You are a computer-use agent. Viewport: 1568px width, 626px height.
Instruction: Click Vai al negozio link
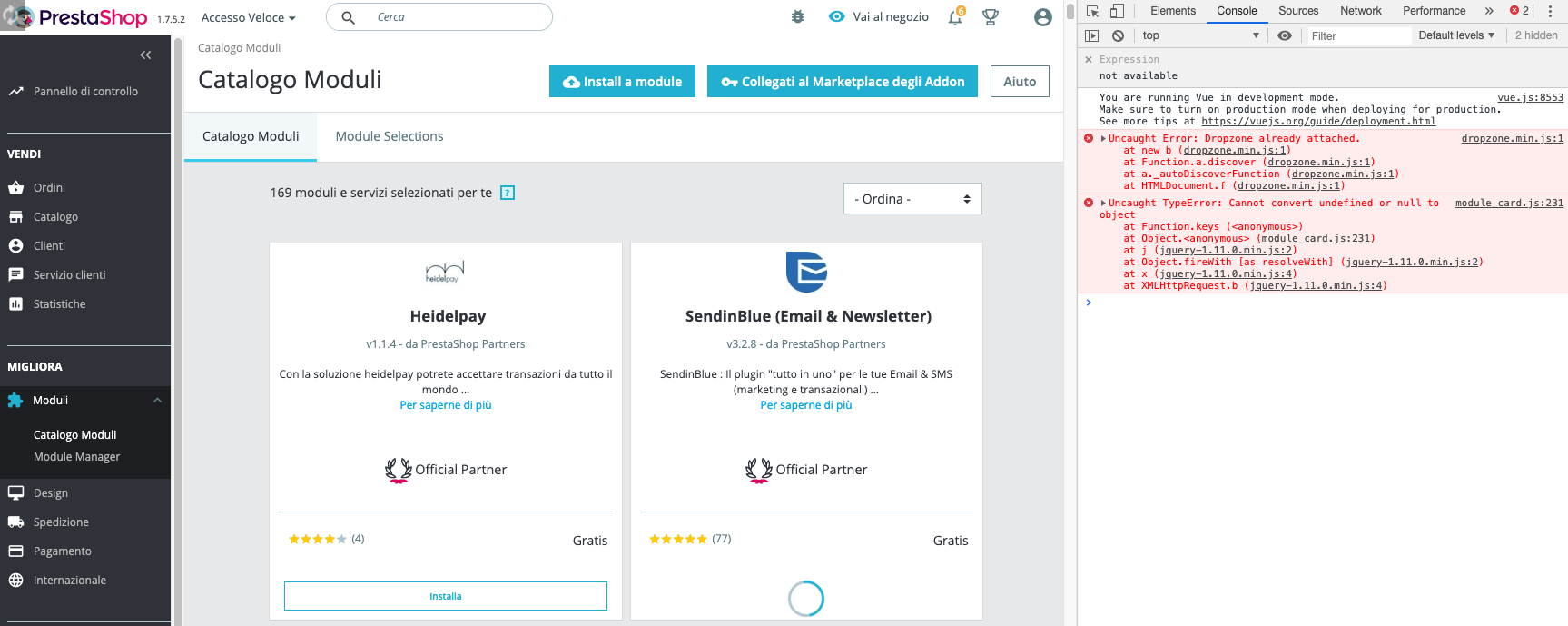pos(879,17)
